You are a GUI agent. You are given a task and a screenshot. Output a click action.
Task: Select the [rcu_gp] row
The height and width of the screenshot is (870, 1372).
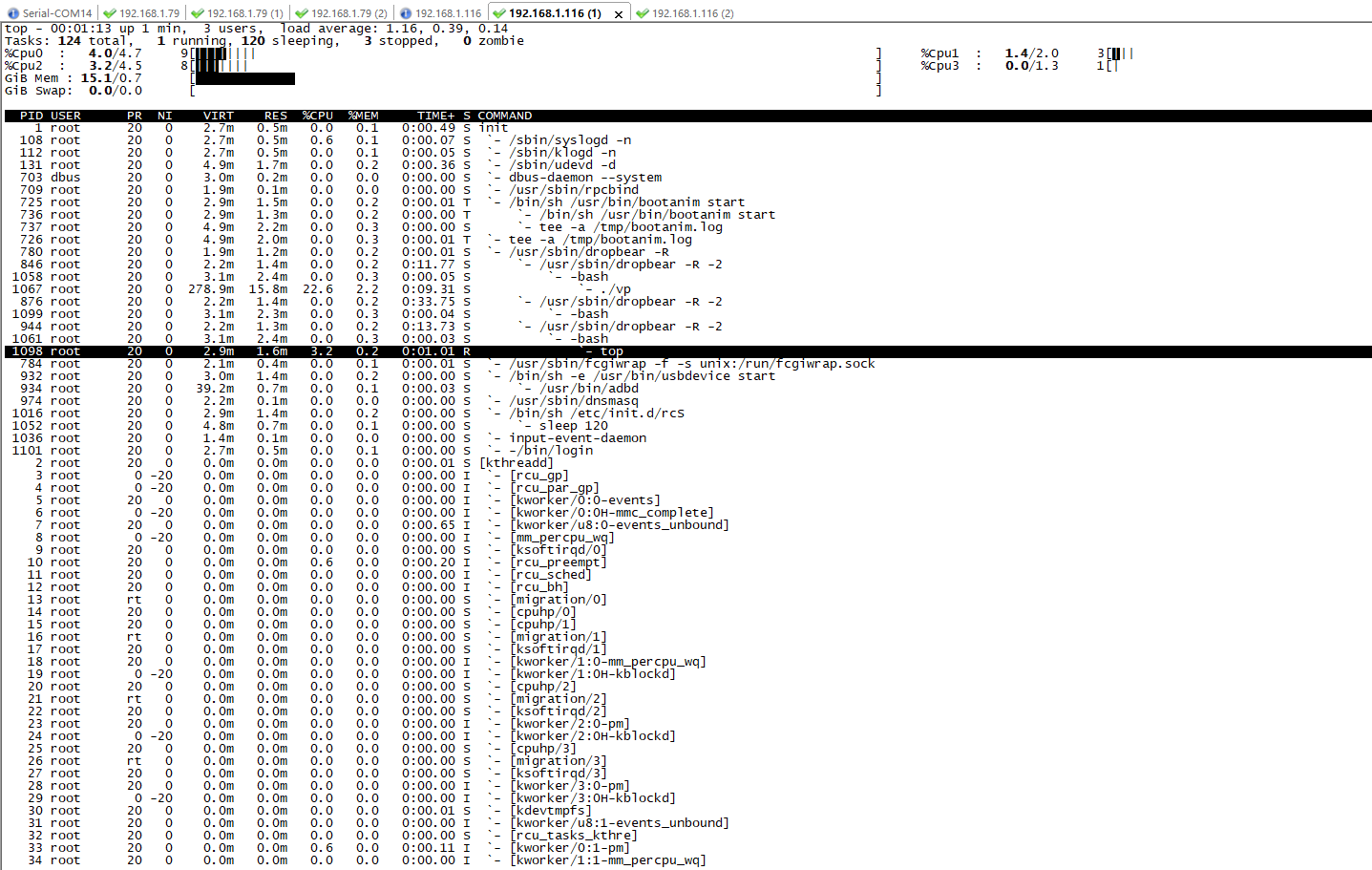click(x=687, y=476)
